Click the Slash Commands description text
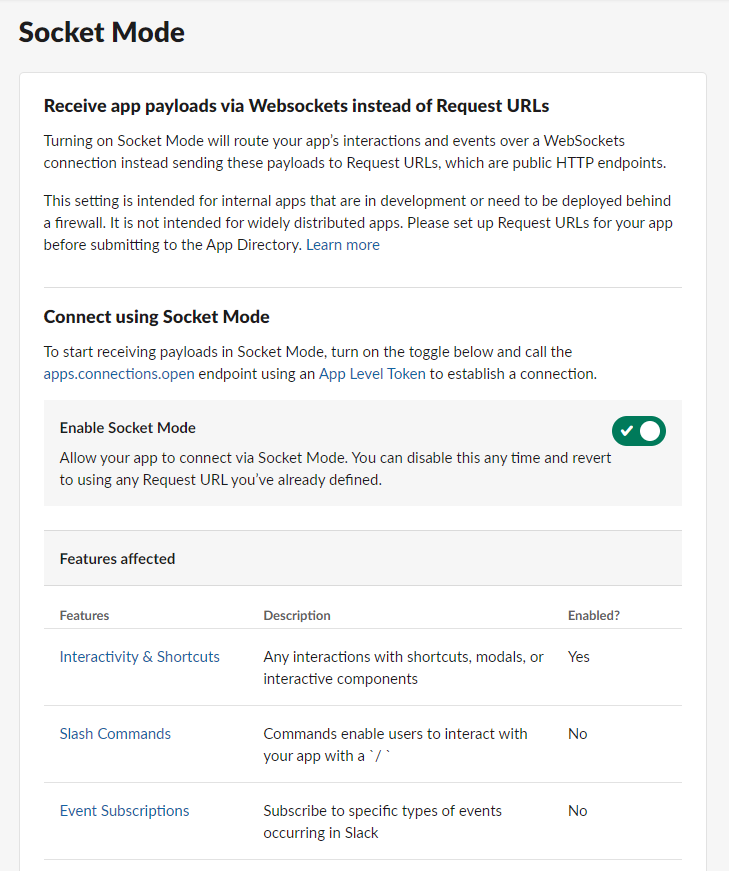 tap(395, 745)
